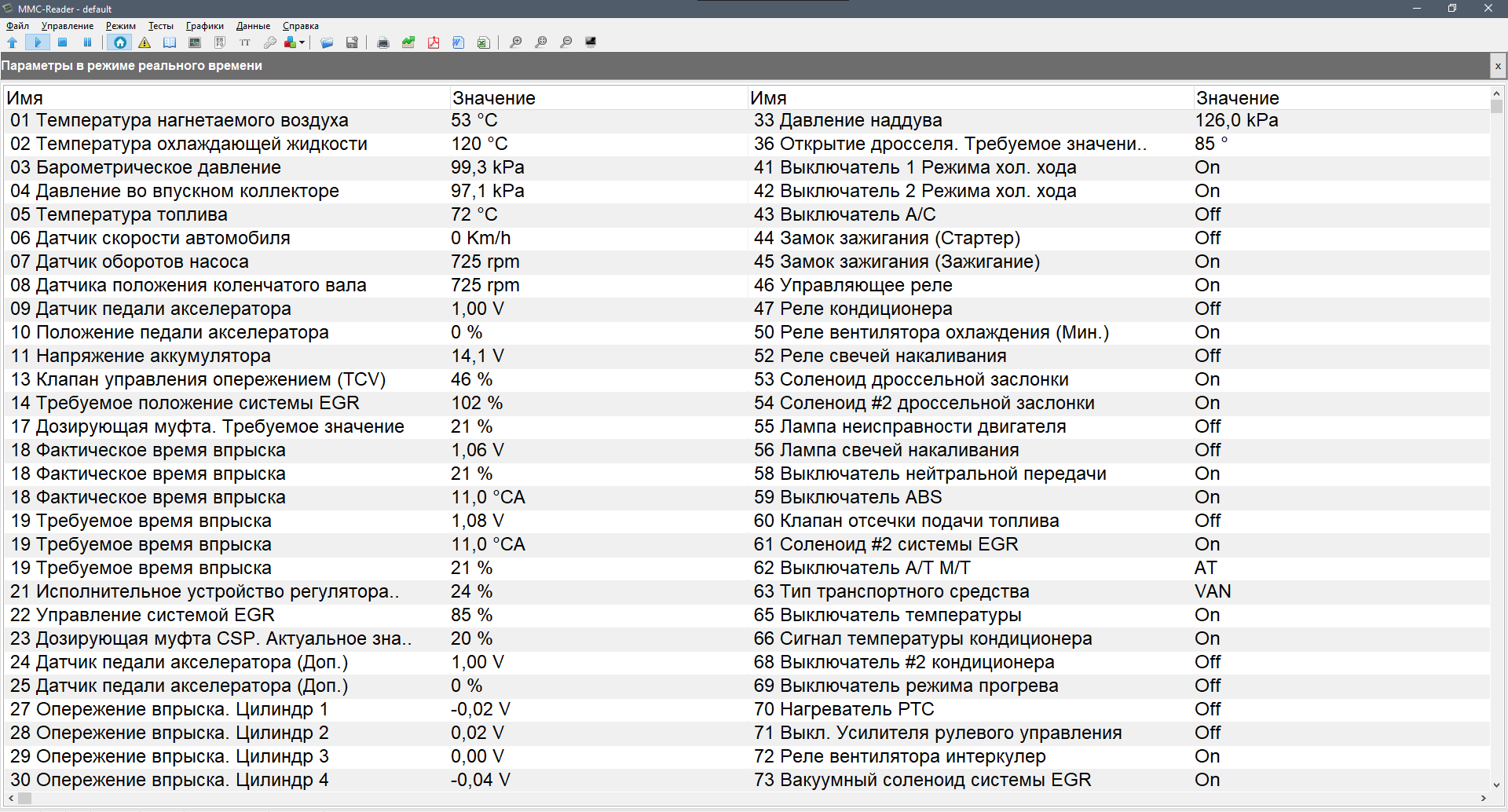Screen dimensions: 1508x812
Task: Click the open folder icon
Action: click(x=327, y=42)
